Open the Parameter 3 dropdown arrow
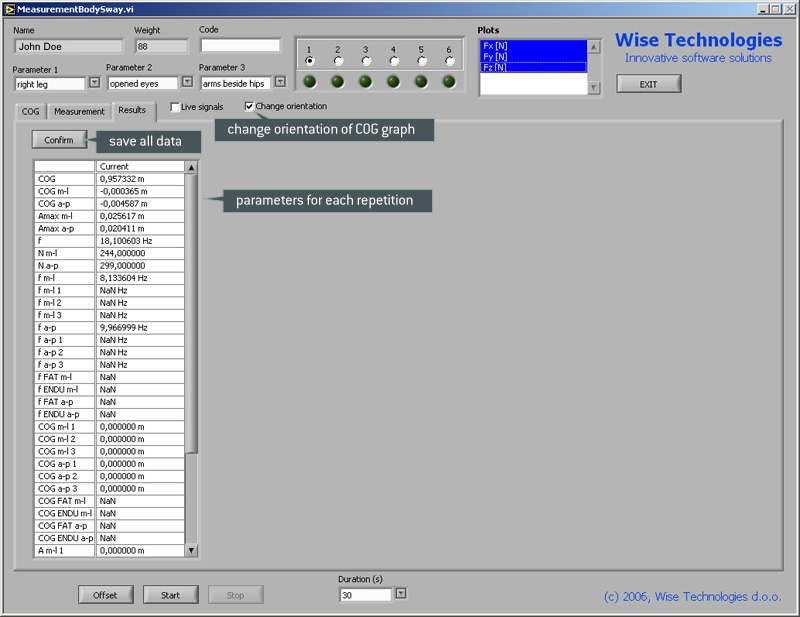The image size is (800, 617). pyautogui.click(x=281, y=82)
